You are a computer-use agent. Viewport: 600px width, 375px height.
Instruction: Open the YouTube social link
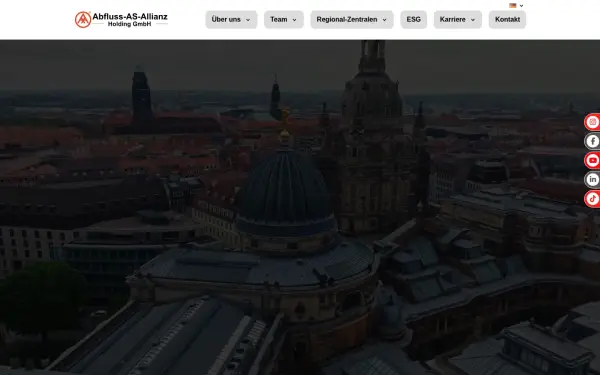point(592,160)
